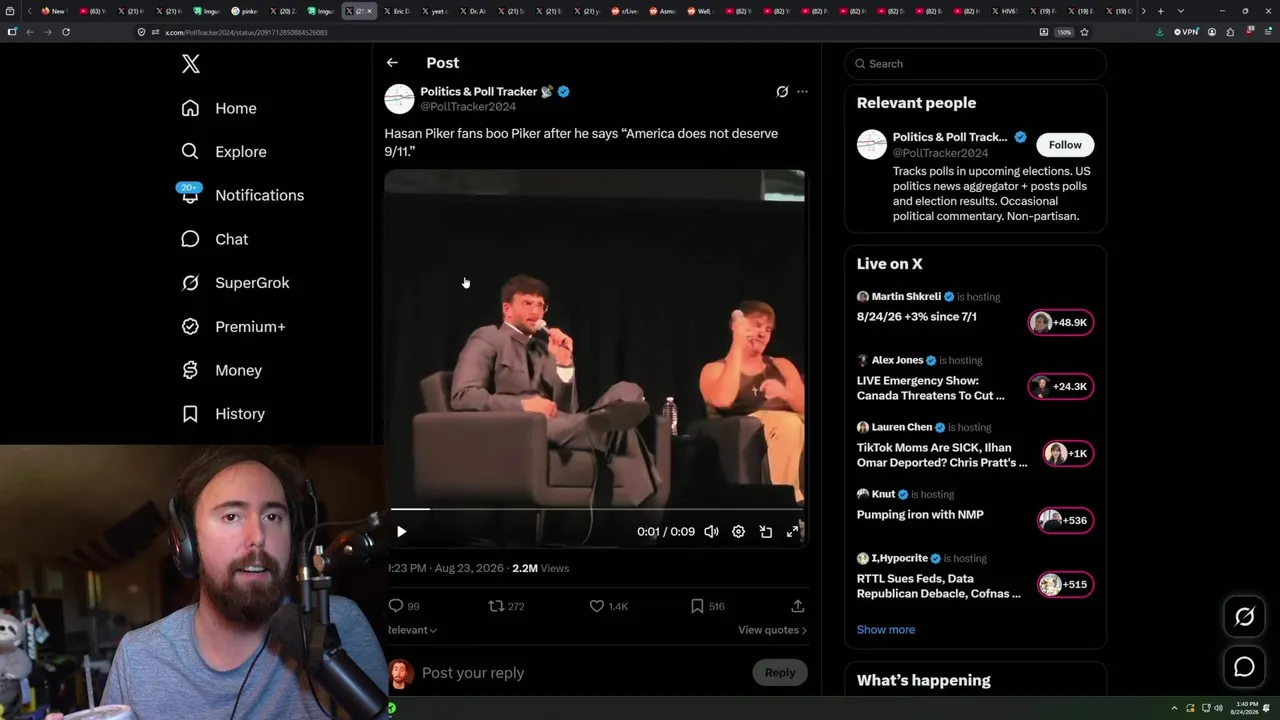Image resolution: width=1280 pixels, height=720 pixels.
Task: Open I,Hypocrite RTTL Sues Feds live
Action: pos(939,586)
